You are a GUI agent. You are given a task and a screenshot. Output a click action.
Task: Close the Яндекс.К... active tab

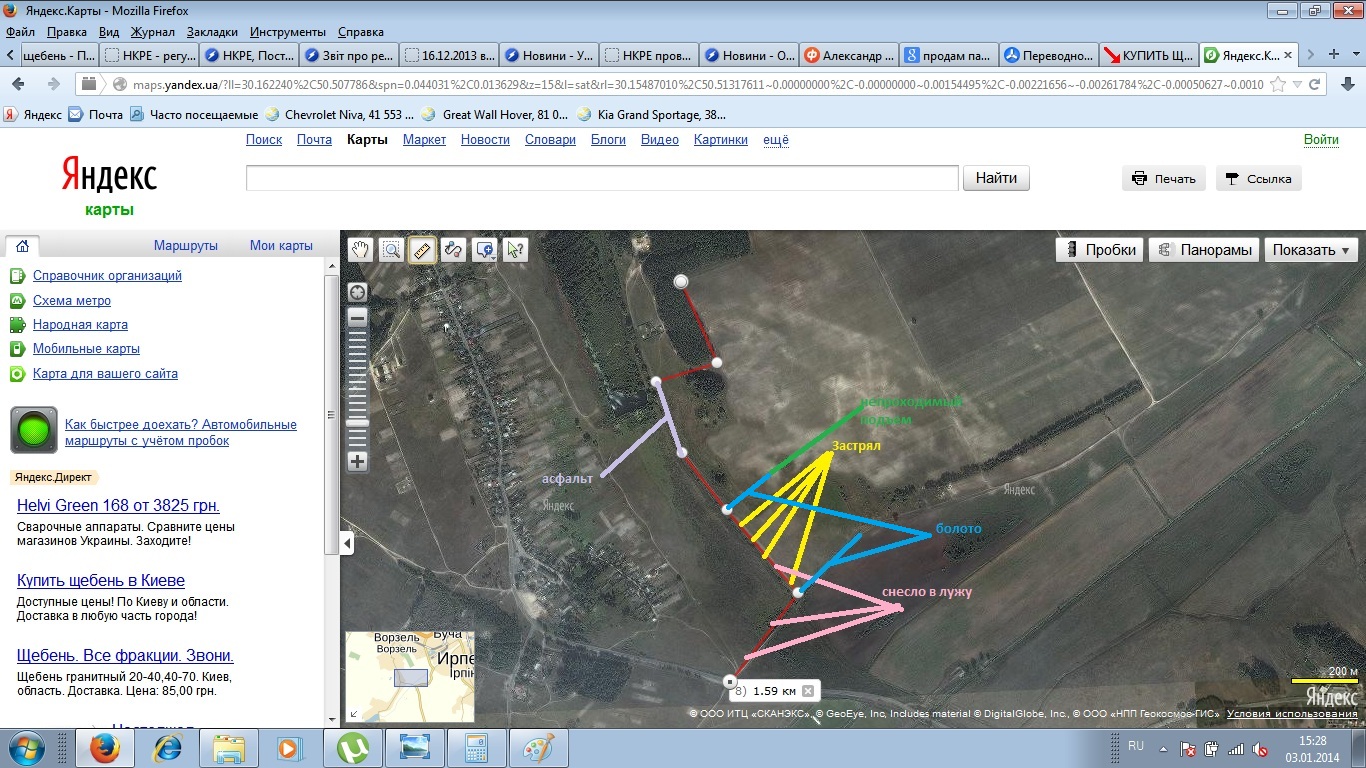(x=1288, y=55)
